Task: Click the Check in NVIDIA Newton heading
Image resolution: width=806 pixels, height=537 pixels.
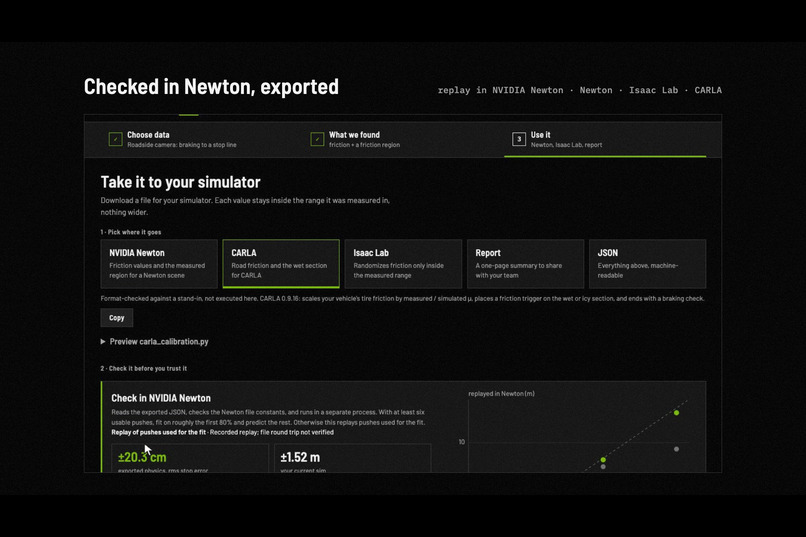Action: pyautogui.click(x=161, y=398)
